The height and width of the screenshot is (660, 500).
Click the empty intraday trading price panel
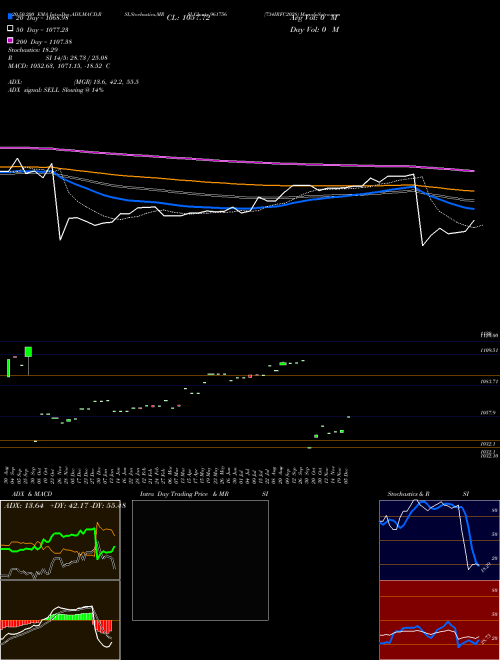coord(200,560)
